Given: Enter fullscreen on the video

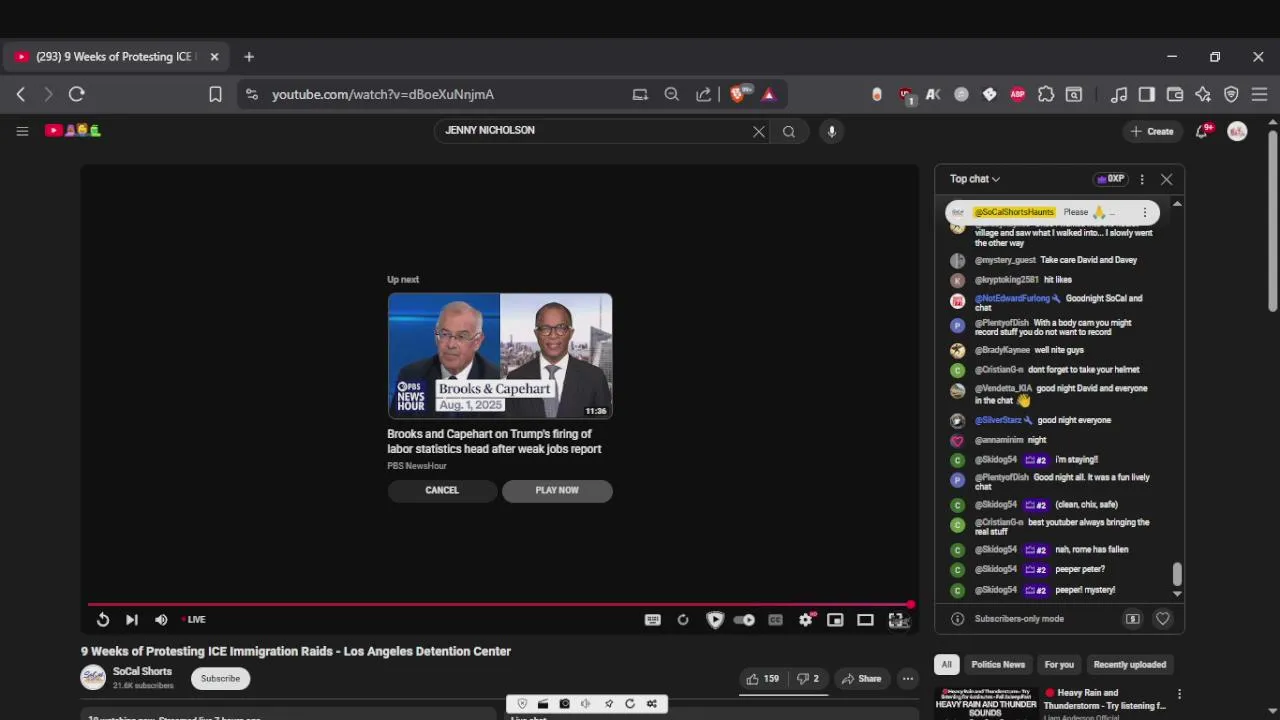Looking at the screenshot, I should (x=897, y=620).
